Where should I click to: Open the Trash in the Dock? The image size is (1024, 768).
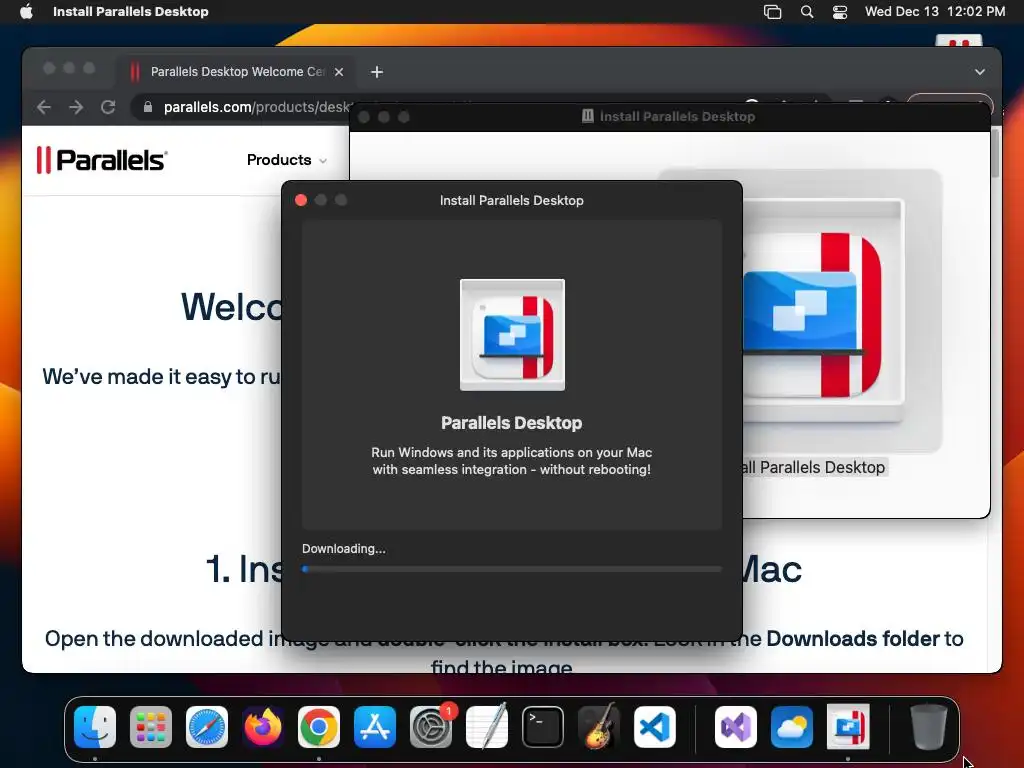[x=929, y=727]
